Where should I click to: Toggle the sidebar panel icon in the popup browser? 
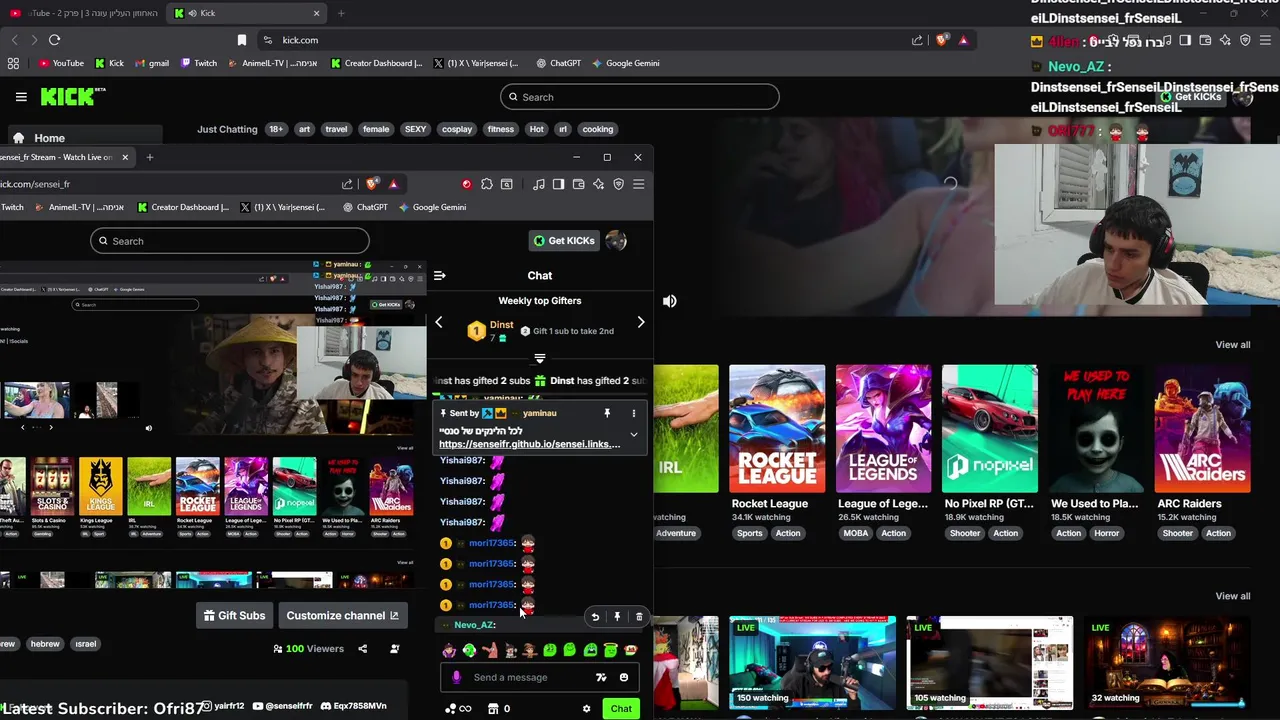[558, 184]
